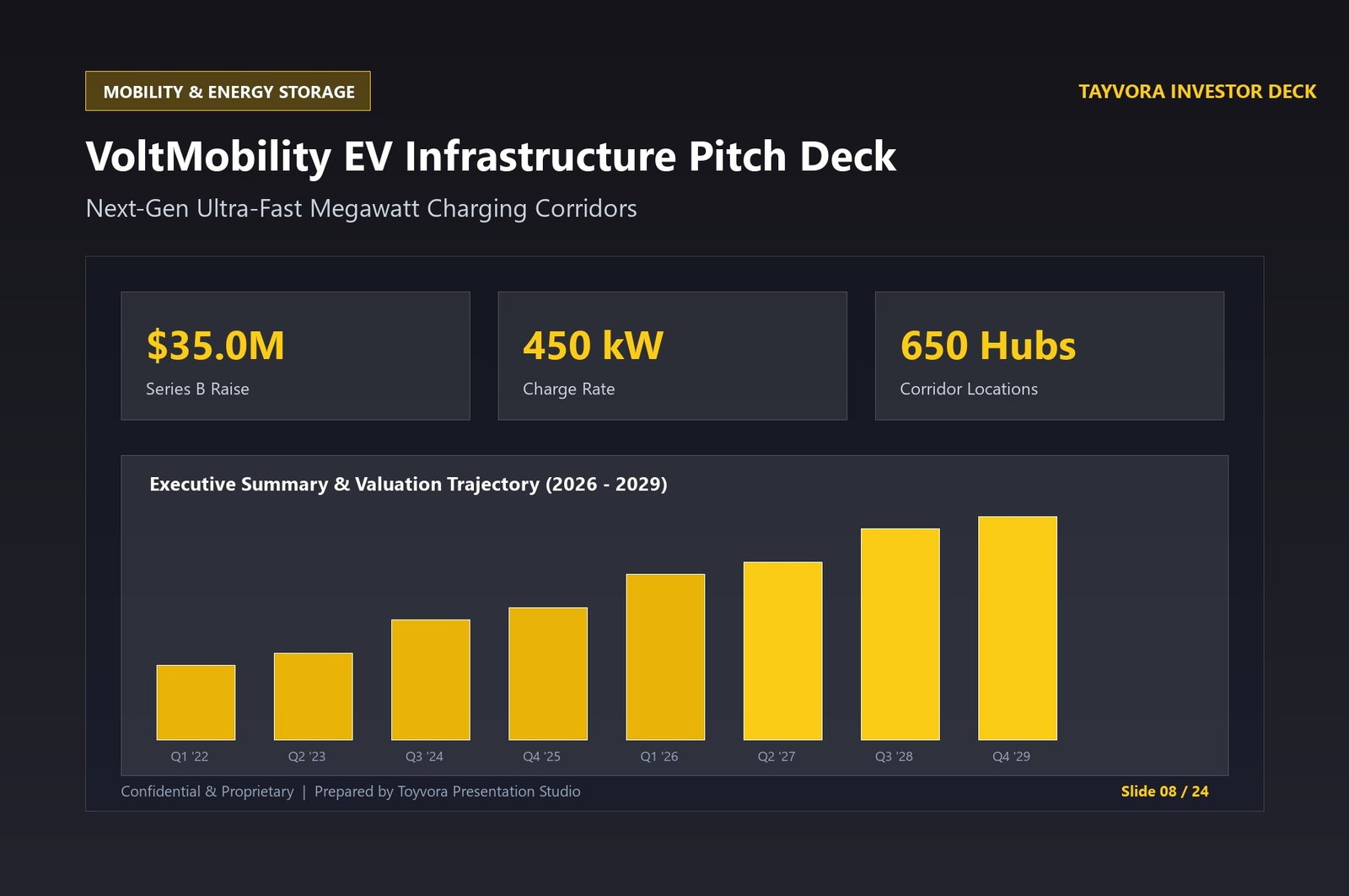Image resolution: width=1349 pixels, height=896 pixels.
Task: Pick the chart bar above Q3 '24
Action: click(431, 680)
